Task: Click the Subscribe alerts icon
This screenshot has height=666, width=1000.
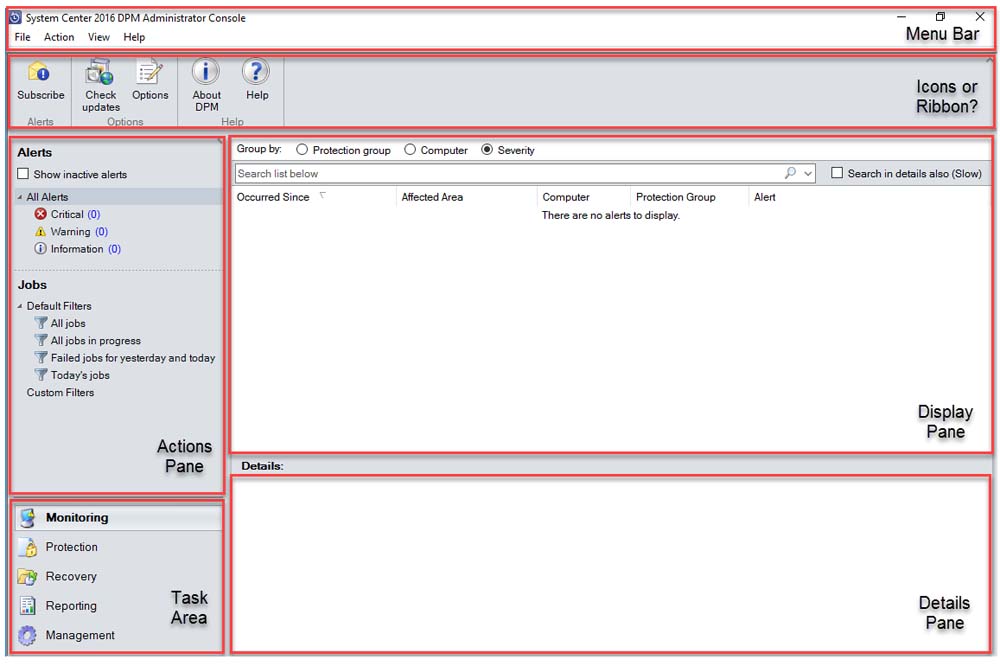Action: (x=40, y=73)
